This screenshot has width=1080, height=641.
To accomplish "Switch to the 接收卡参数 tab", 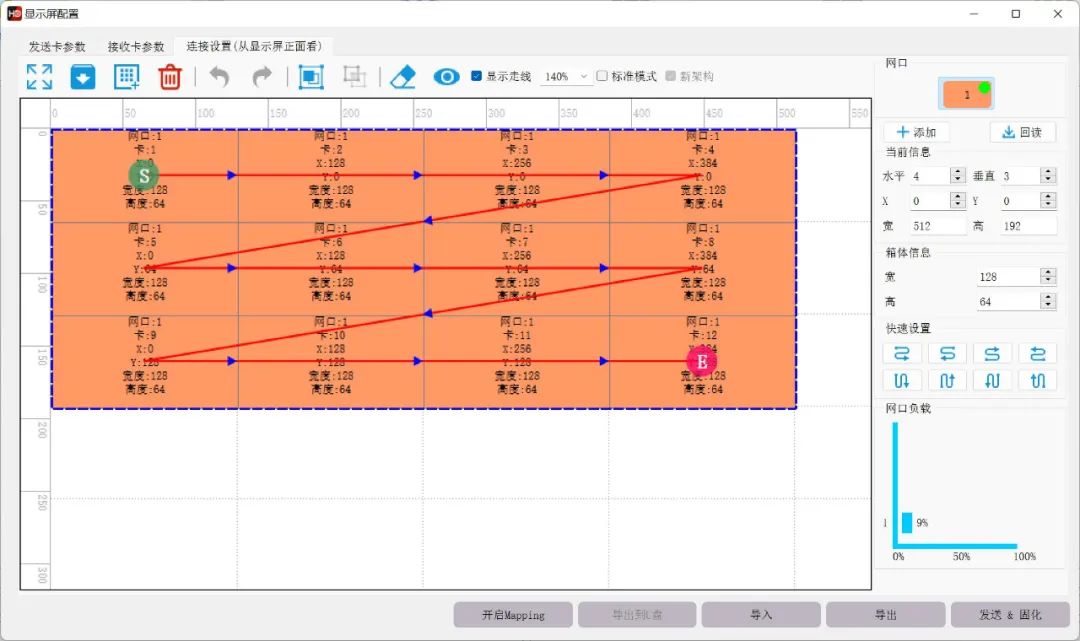I will (x=136, y=46).
